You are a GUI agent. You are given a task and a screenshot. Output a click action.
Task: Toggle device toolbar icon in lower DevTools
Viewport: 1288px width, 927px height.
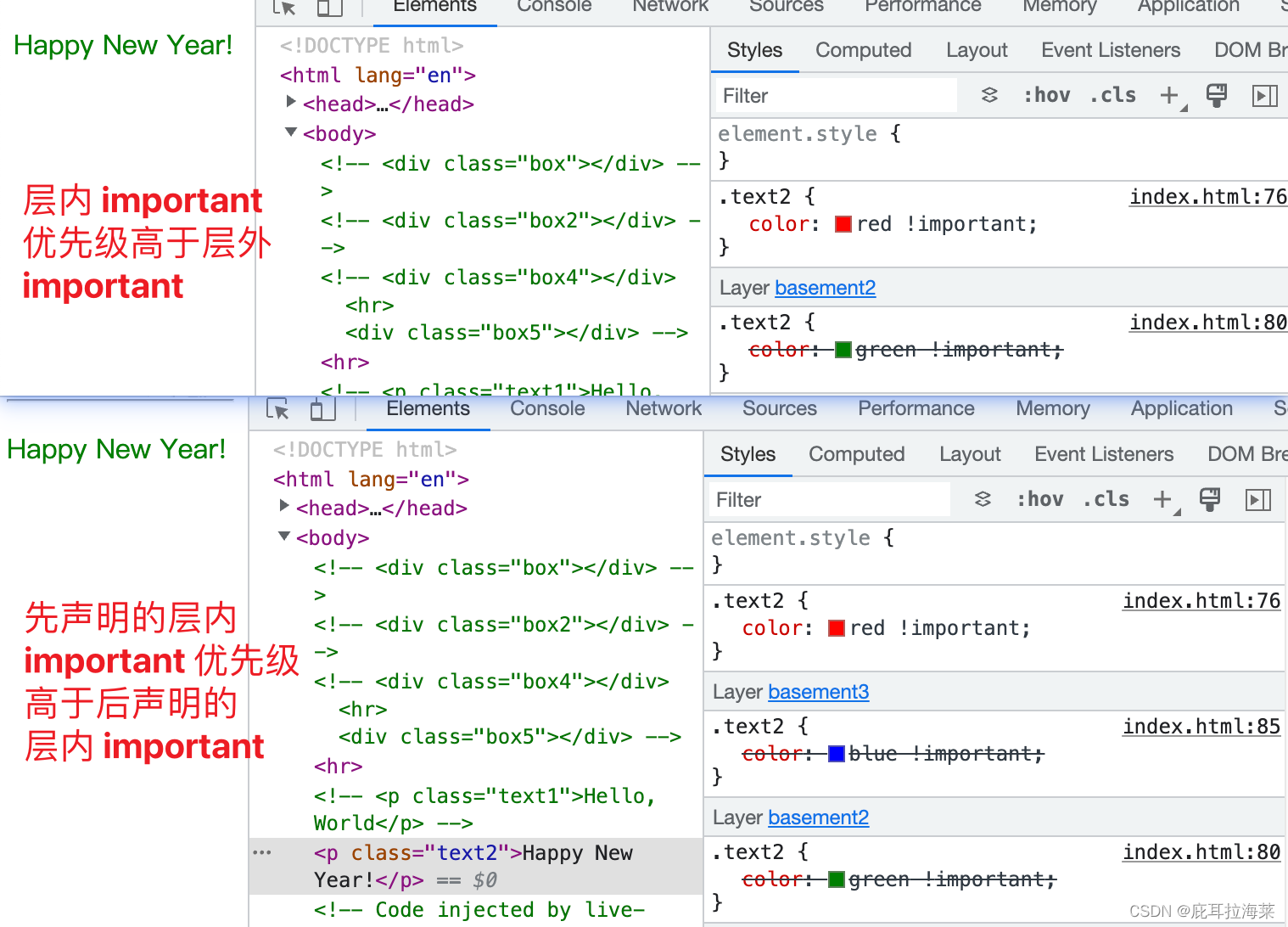click(322, 410)
